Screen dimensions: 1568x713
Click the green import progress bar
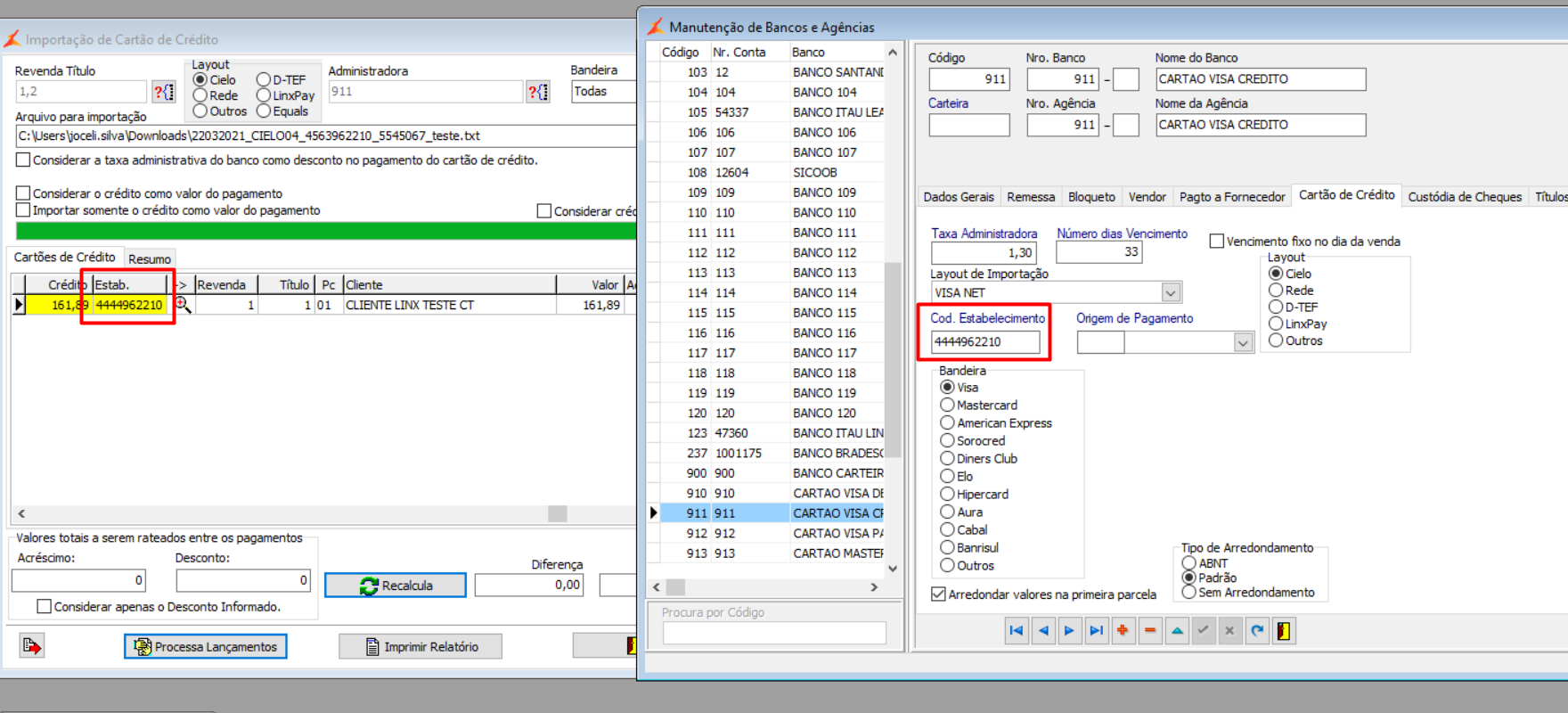point(326,231)
